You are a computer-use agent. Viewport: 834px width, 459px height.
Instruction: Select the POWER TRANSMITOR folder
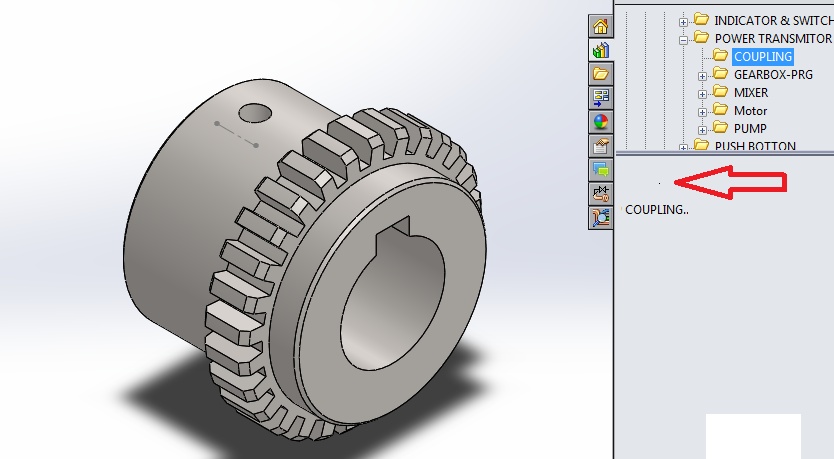coord(773,38)
